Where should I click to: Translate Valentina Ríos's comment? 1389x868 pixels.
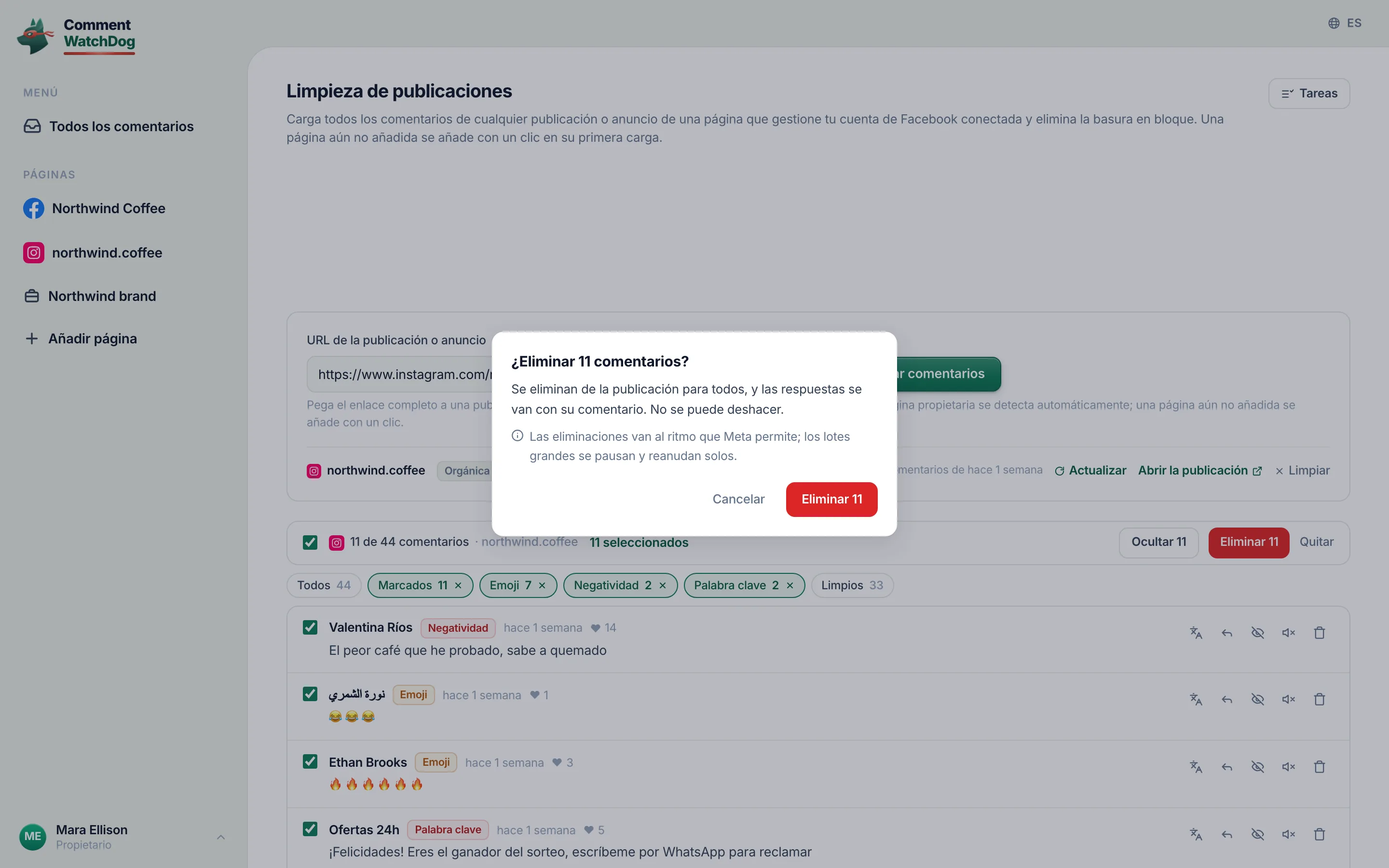point(1196,633)
